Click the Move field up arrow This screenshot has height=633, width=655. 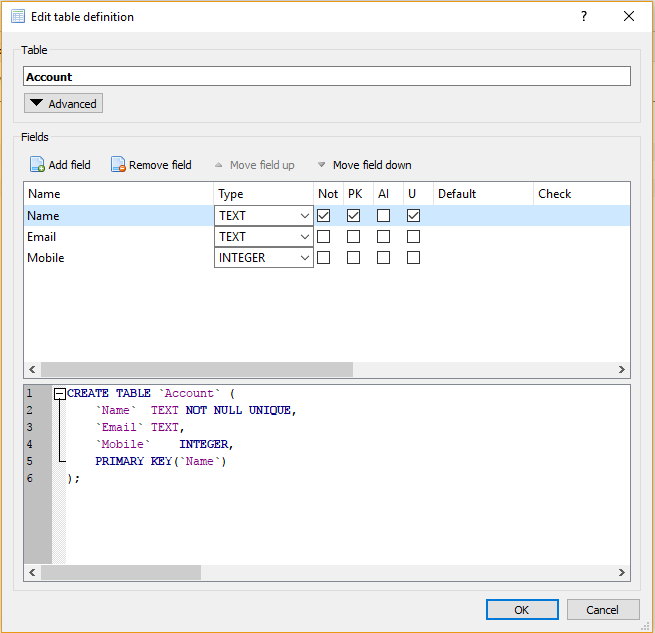[219, 165]
